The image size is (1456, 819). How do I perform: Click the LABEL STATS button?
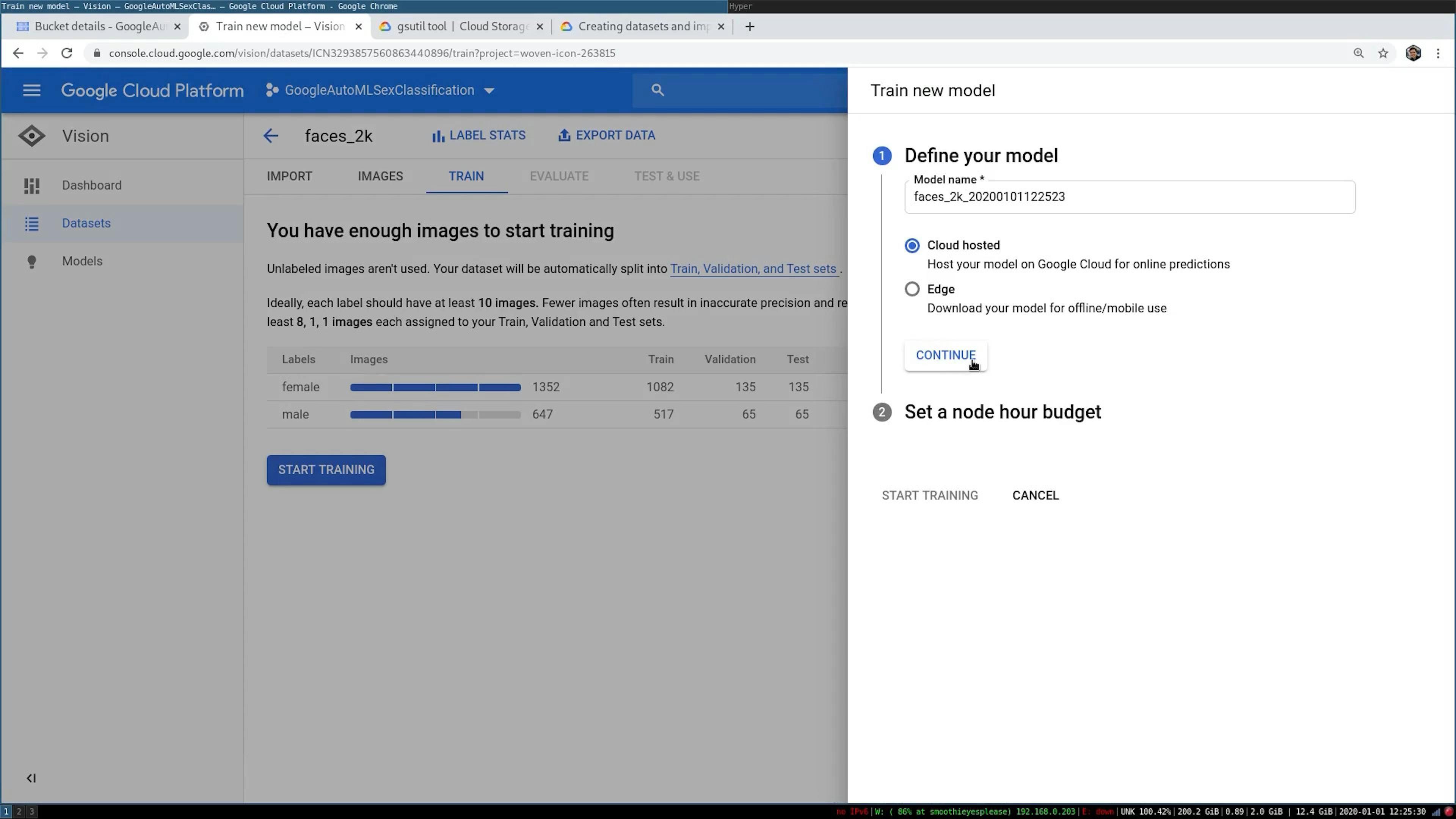[479, 136]
